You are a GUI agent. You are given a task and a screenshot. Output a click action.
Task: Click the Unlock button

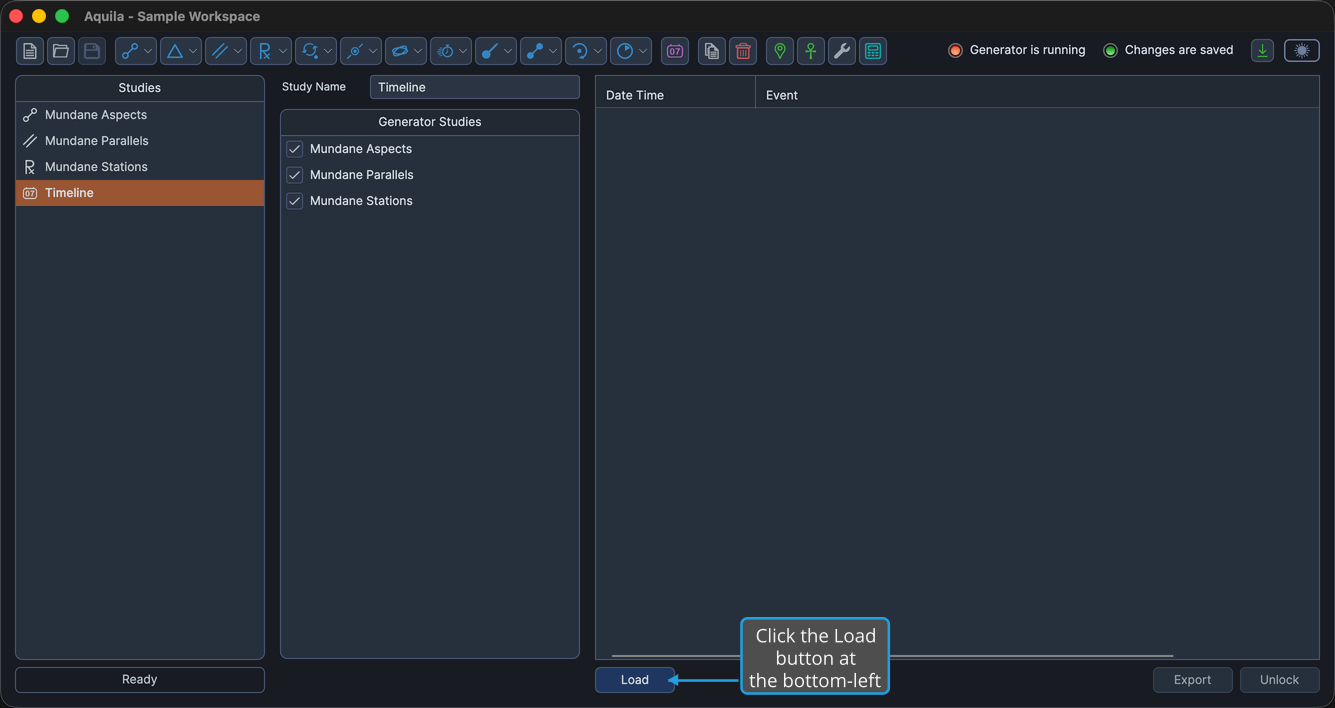(1279, 680)
